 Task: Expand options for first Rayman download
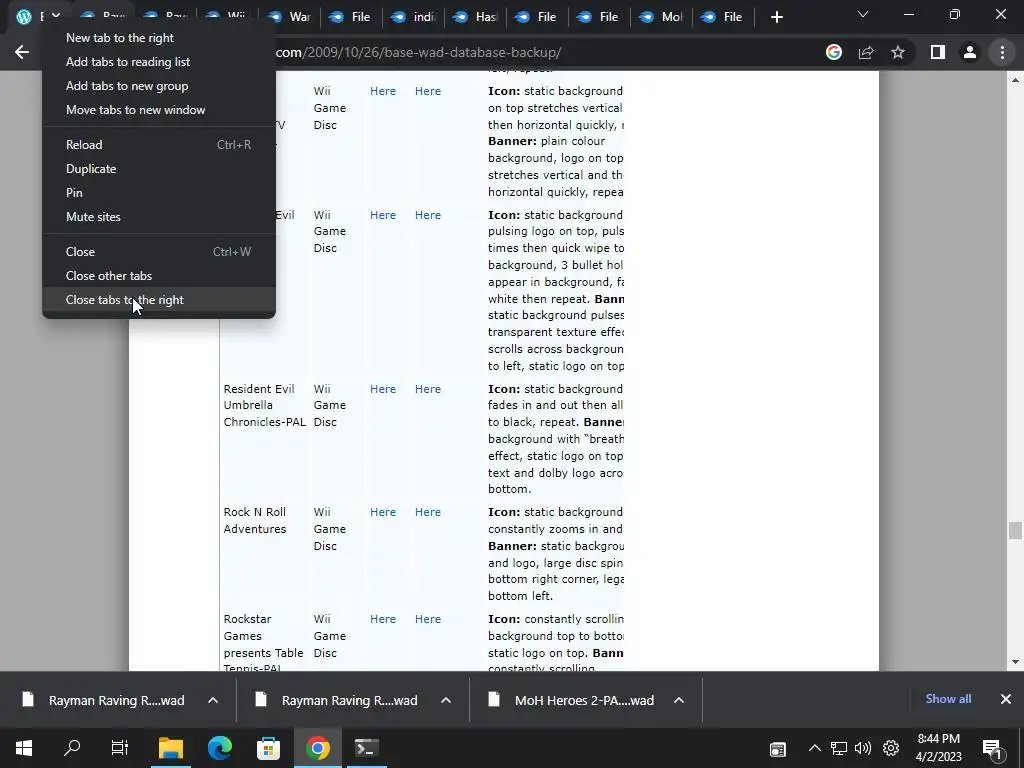213,701
